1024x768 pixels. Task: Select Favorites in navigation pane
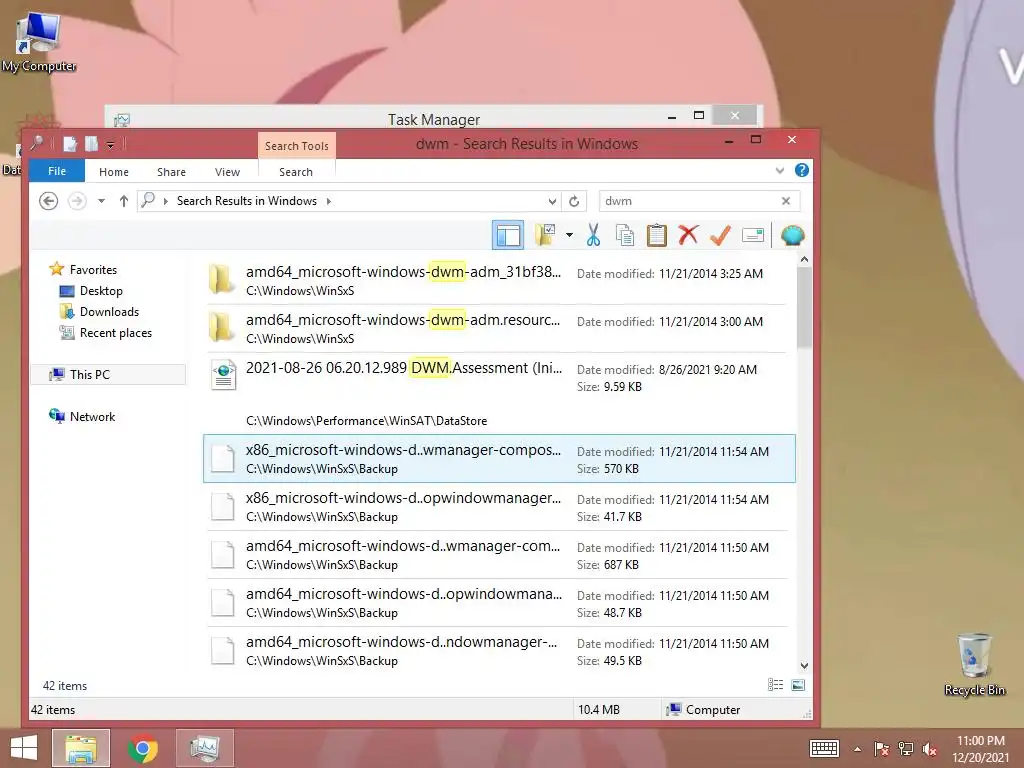coord(93,270)
